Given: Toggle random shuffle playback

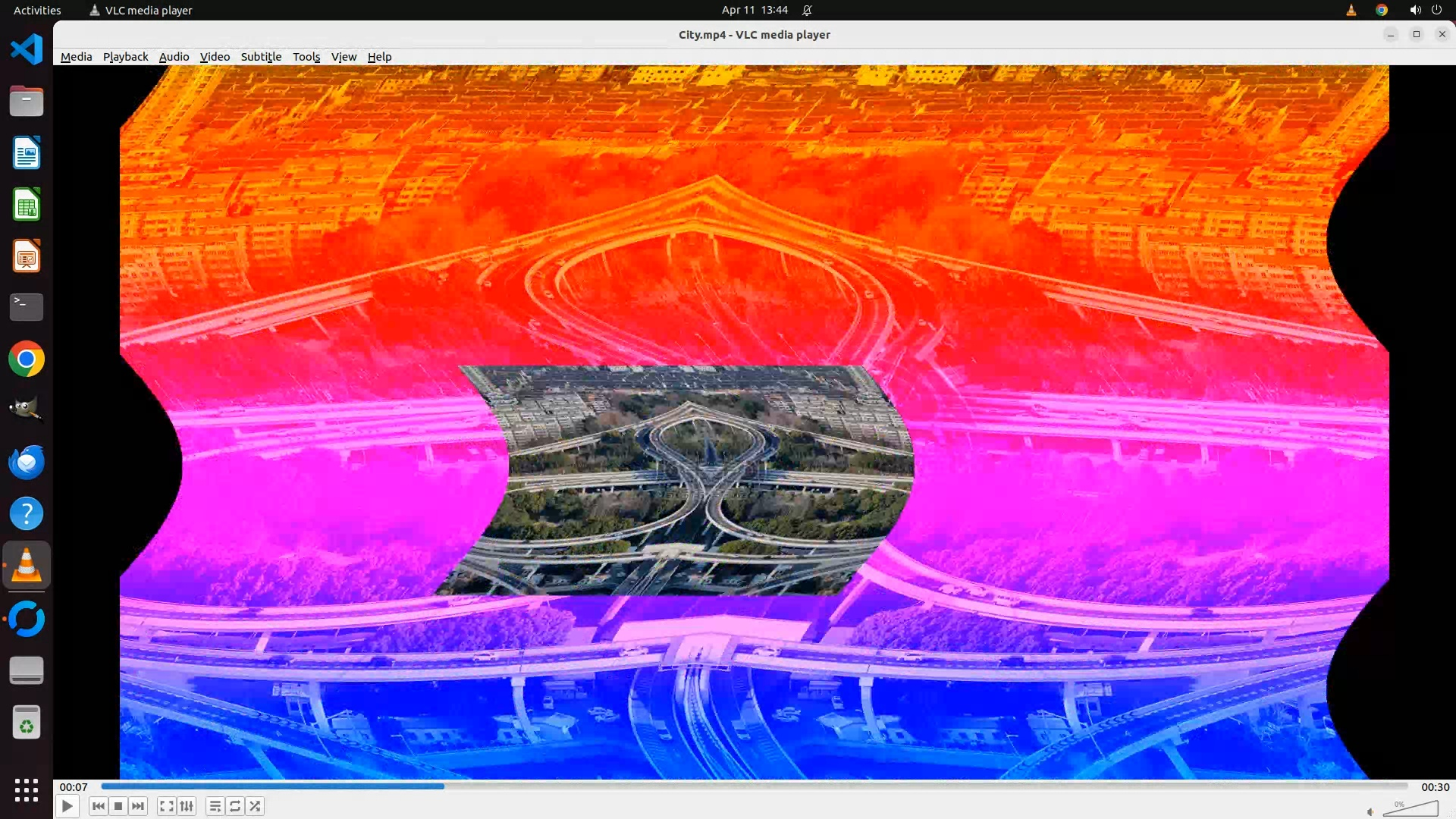Looking at the screenshot, I should [256, 806].
